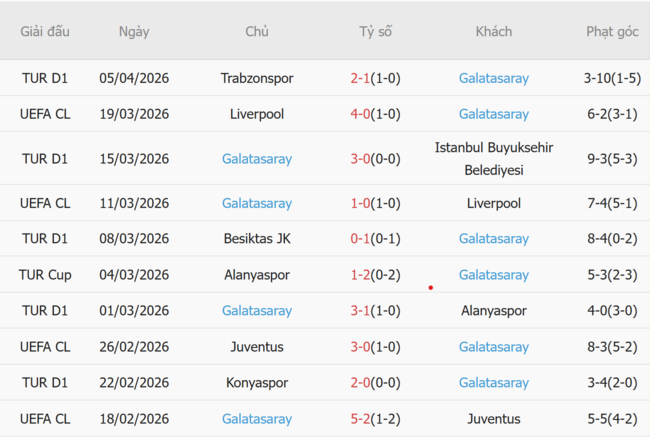Select the Besiktas JK team name
The width and height of the screenshot is (650, 444).
point(257,239)
